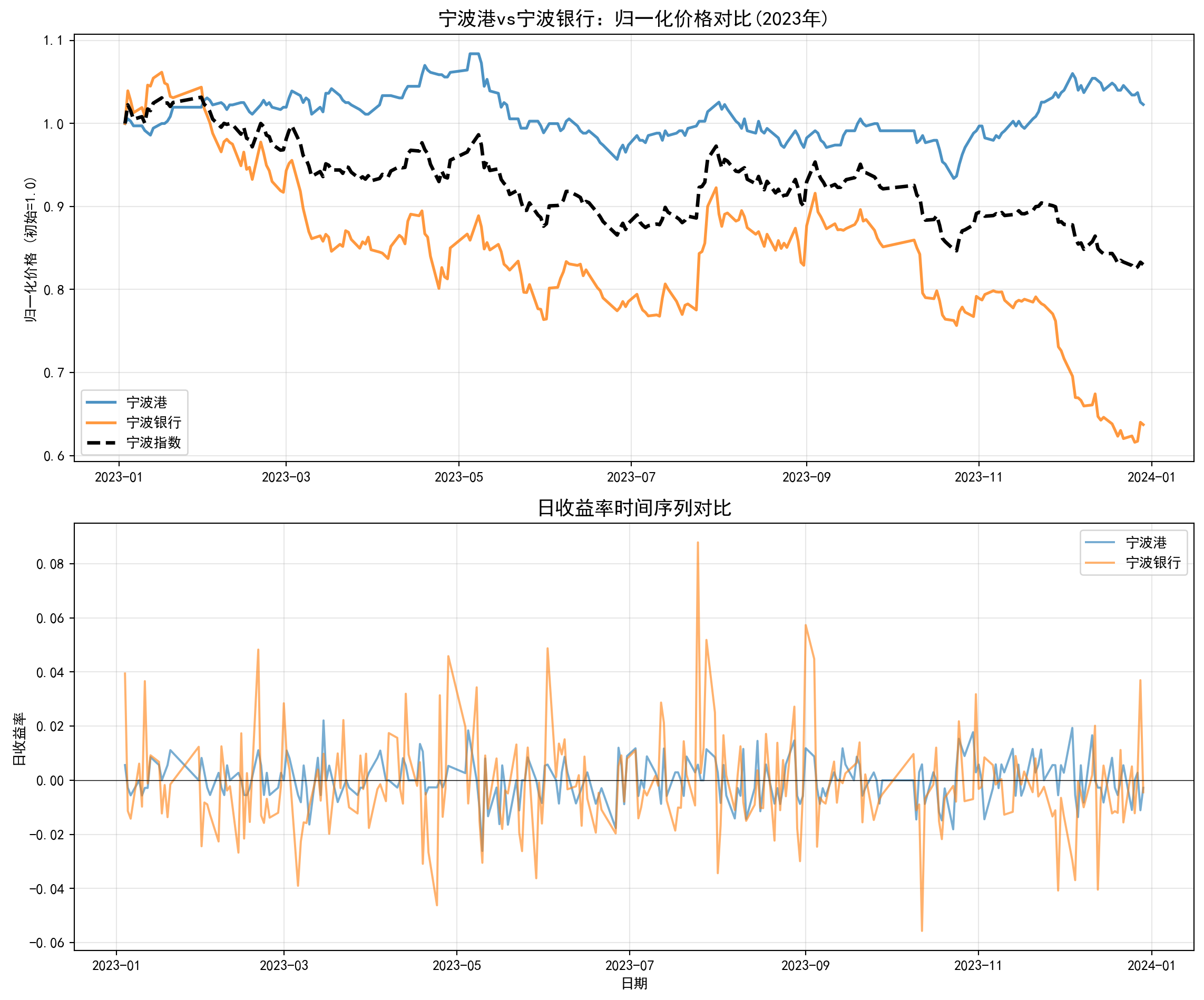Image resolution: width=1204 pixels, height=1000 pixels.
Task: Click the 1.1 y-axis tick on top chart
Action: (53, 41)
